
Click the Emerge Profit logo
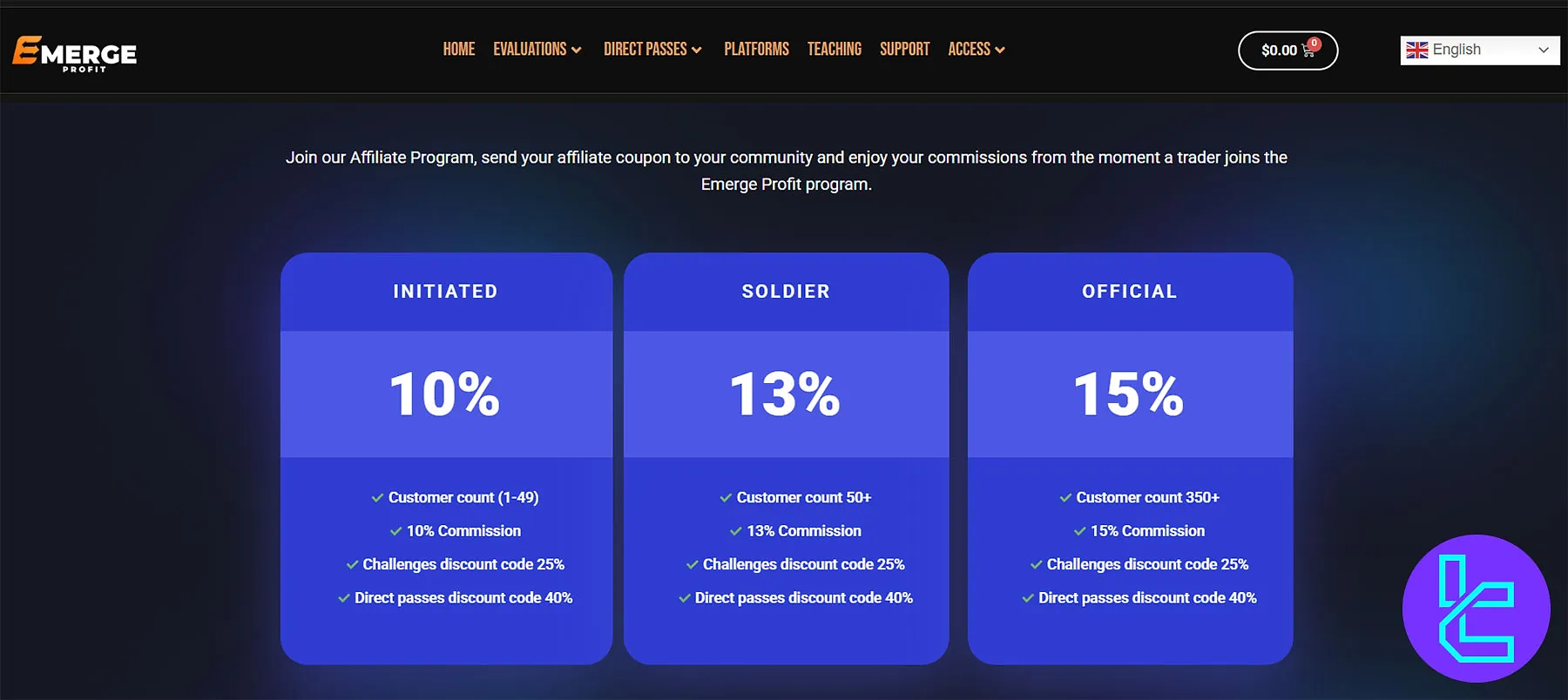[x=75, y=53]
